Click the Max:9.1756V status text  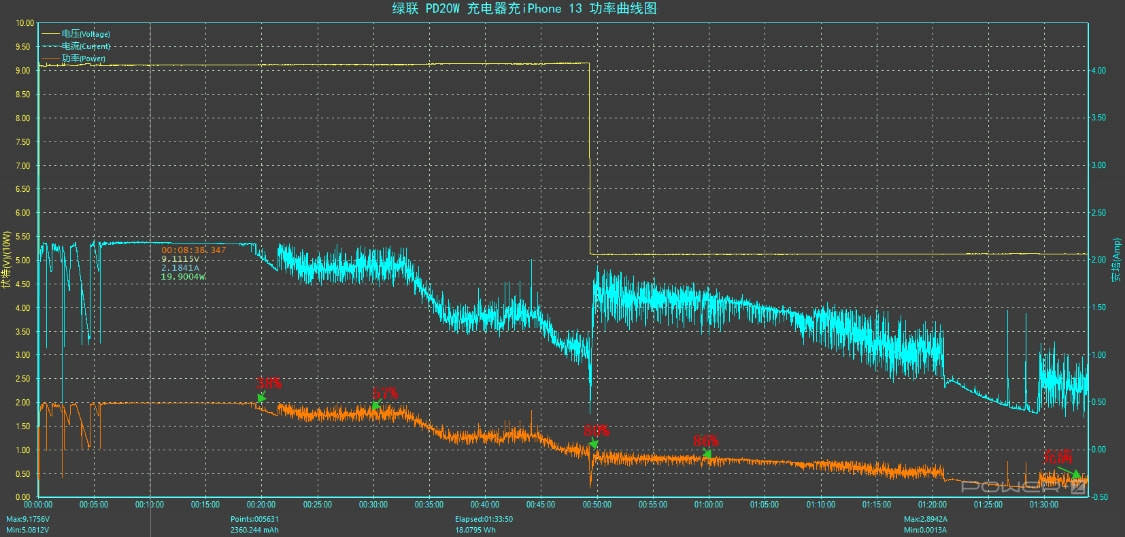click(x=28, y=518)
